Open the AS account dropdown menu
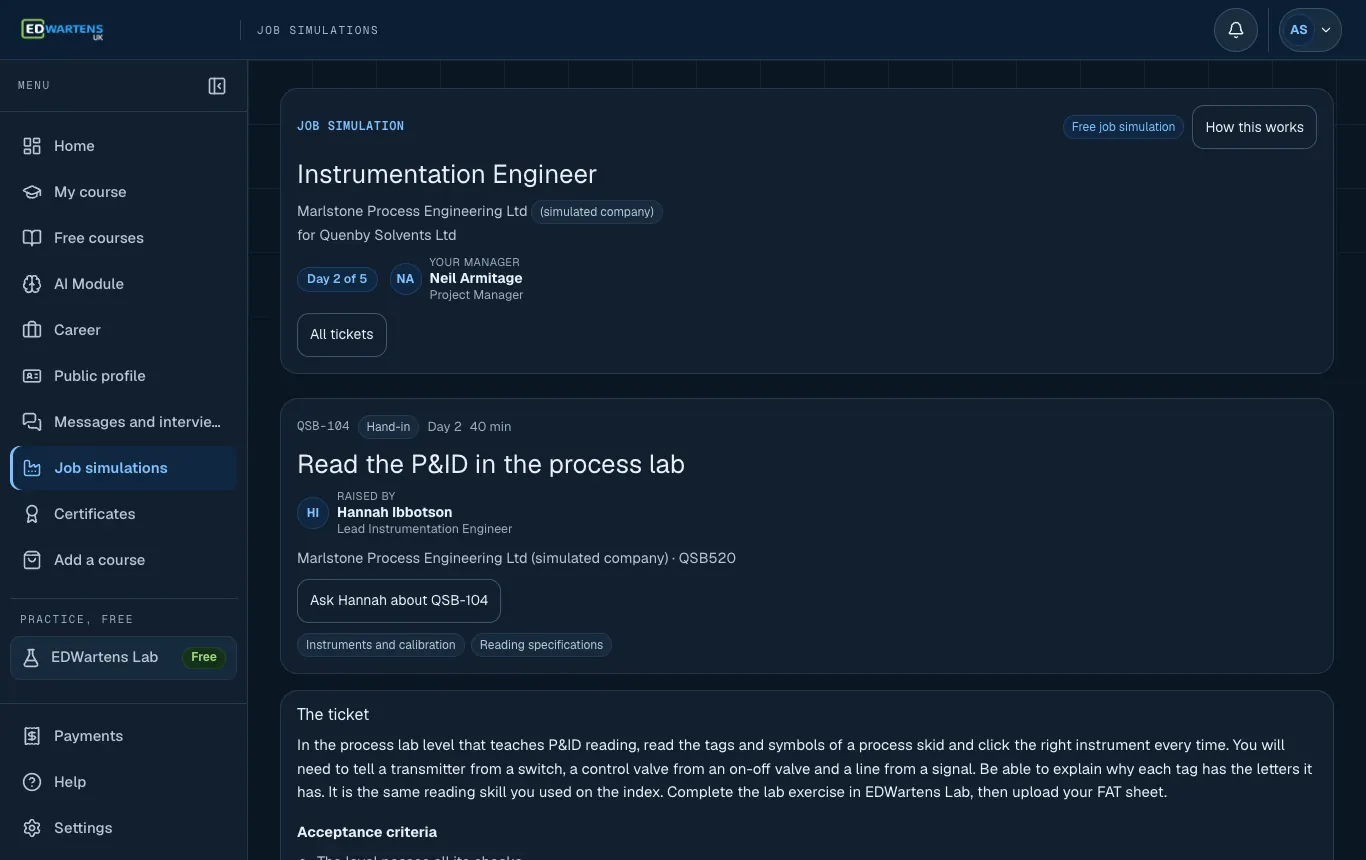 point(1310,30)
